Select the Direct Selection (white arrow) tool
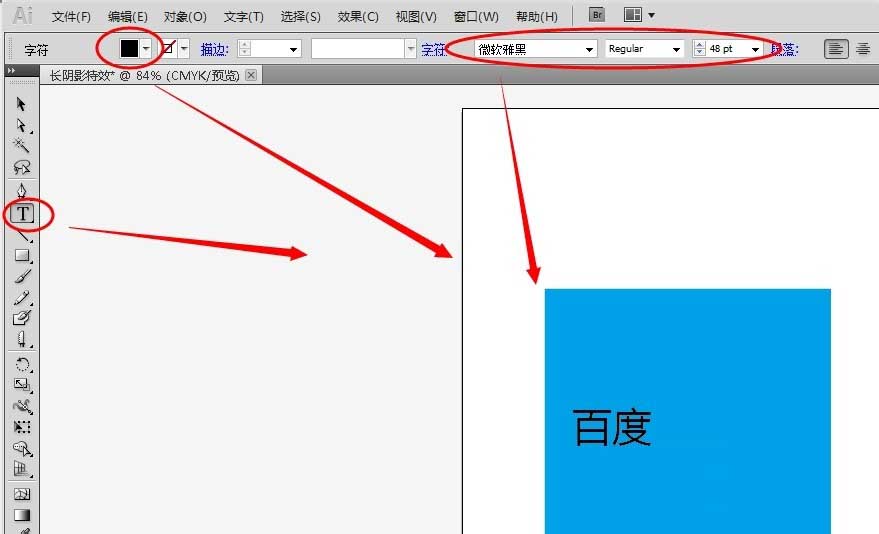Image resolution: width=879 pixels, height=534 pixels. 21,126
